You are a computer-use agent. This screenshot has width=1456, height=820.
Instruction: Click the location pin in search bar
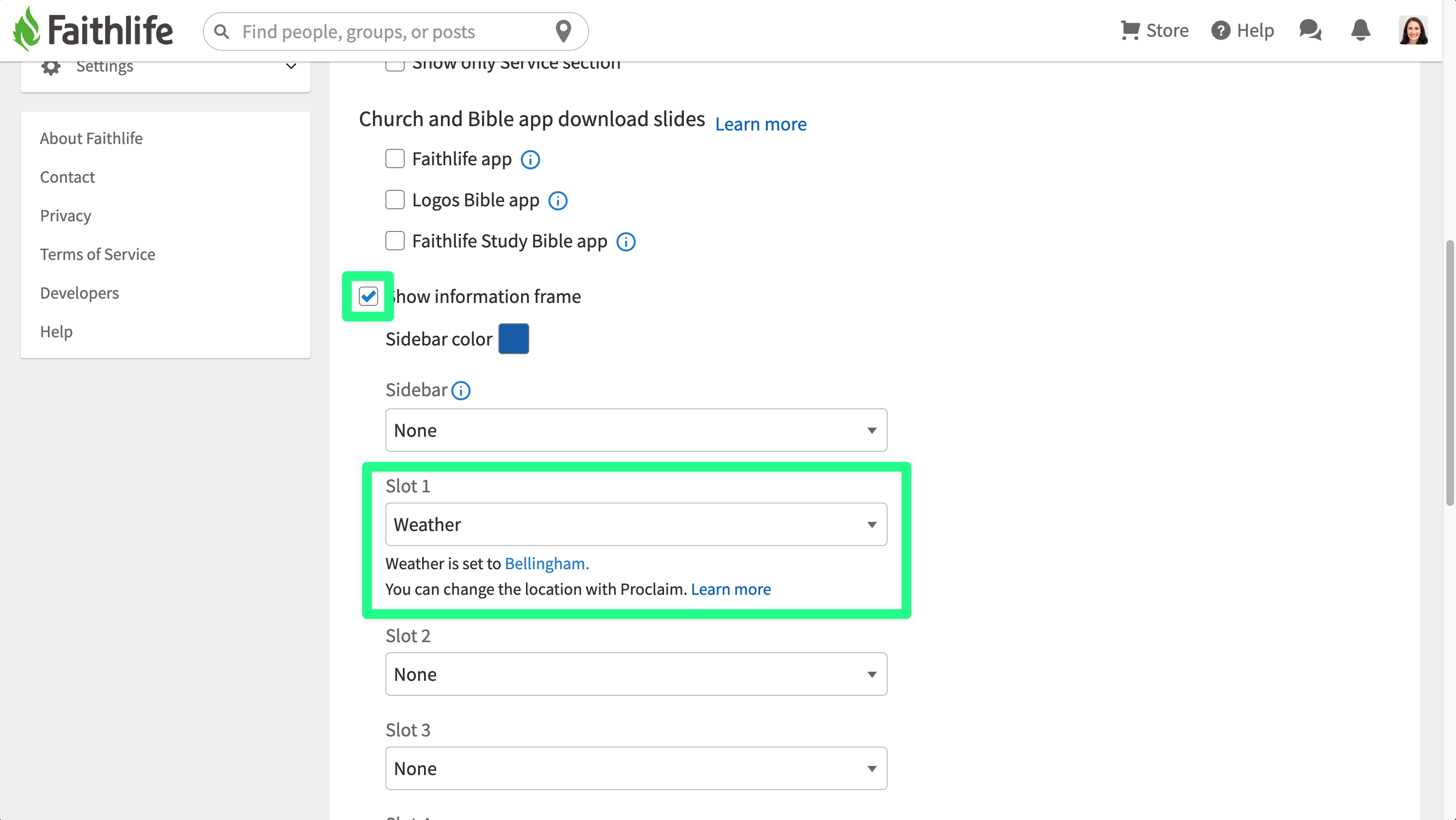[563, 31]
